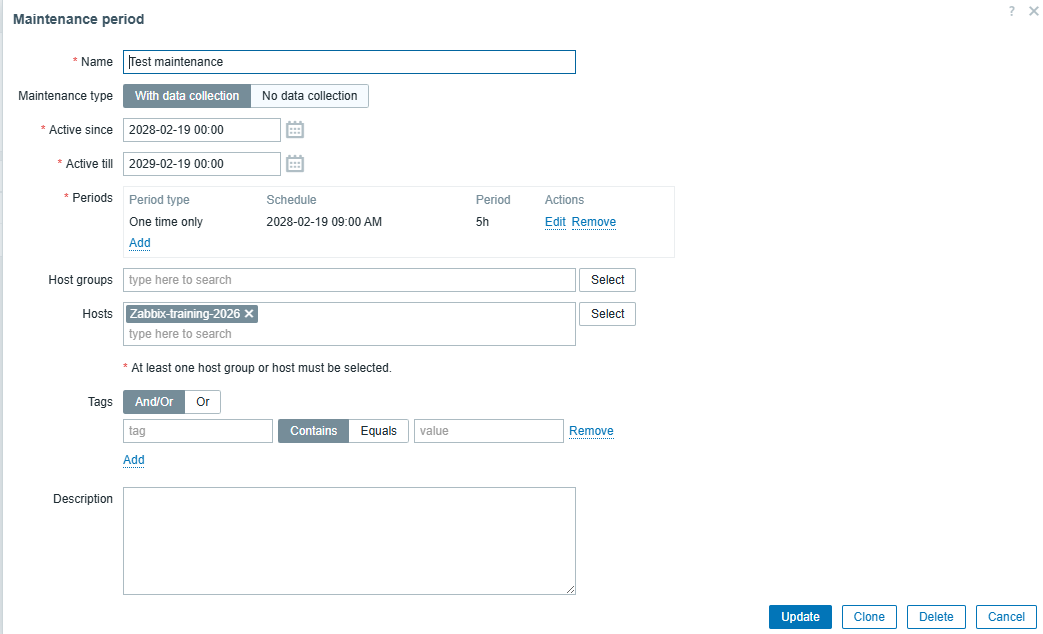1043x634 pixels.
Task: Set tags evaluation to Or
Action: point(203,402)
